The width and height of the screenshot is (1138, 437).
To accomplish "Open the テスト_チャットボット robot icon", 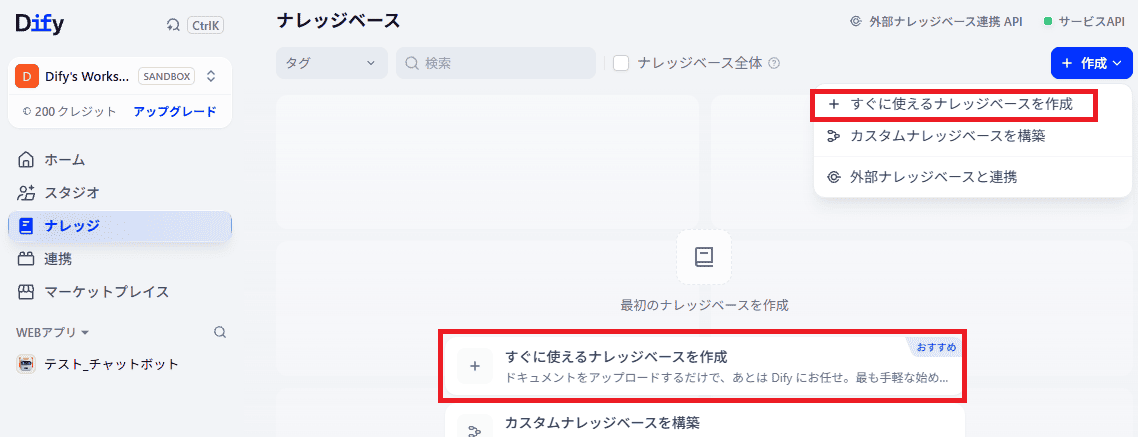I will coord(25,364).
